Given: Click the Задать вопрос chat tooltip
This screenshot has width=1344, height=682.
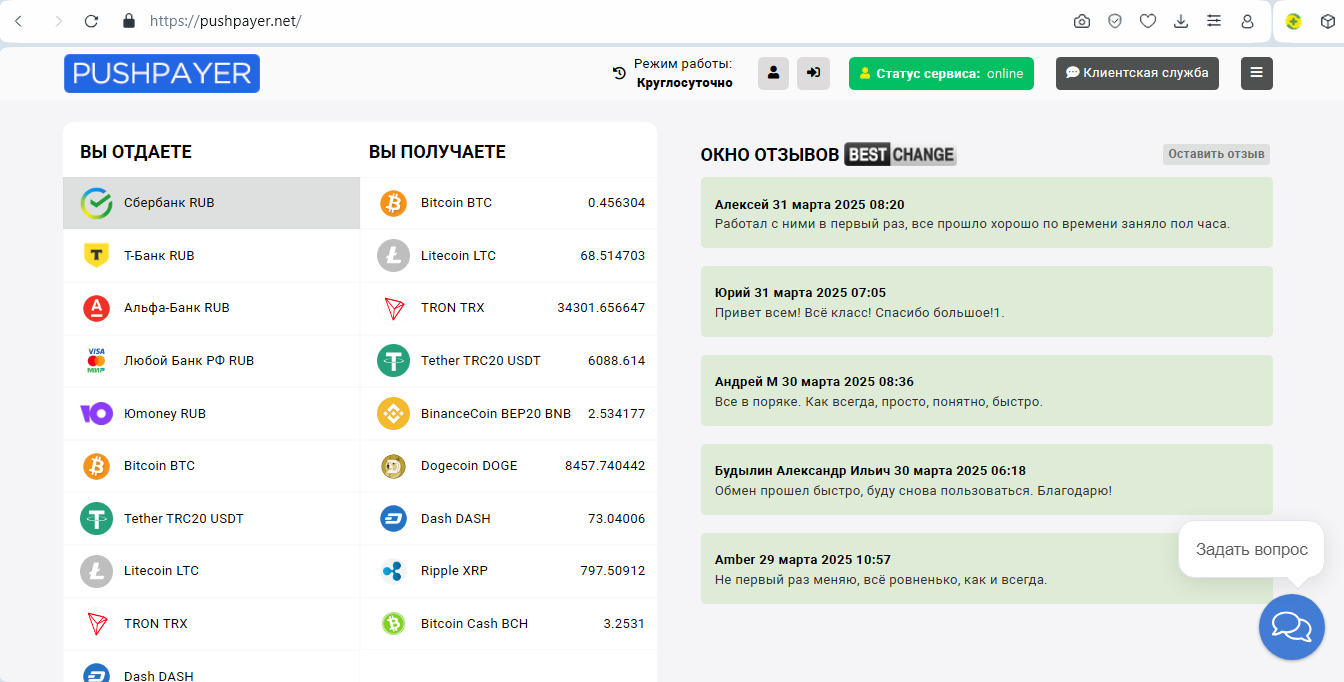Looking at the screenshot, I should coord(1251,549).
